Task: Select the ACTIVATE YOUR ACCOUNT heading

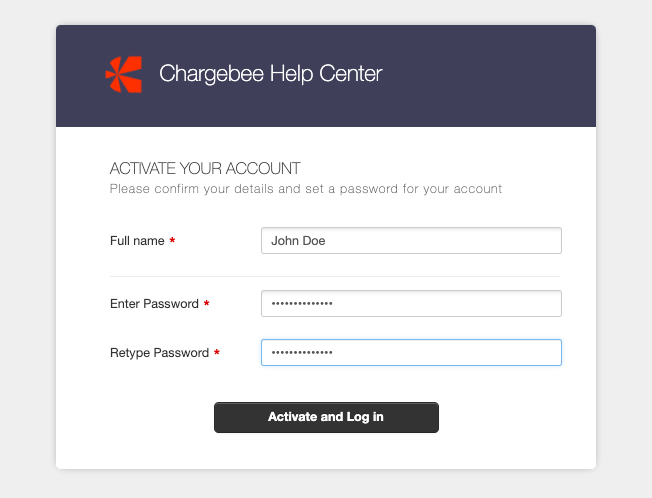Action: (205, 168)
